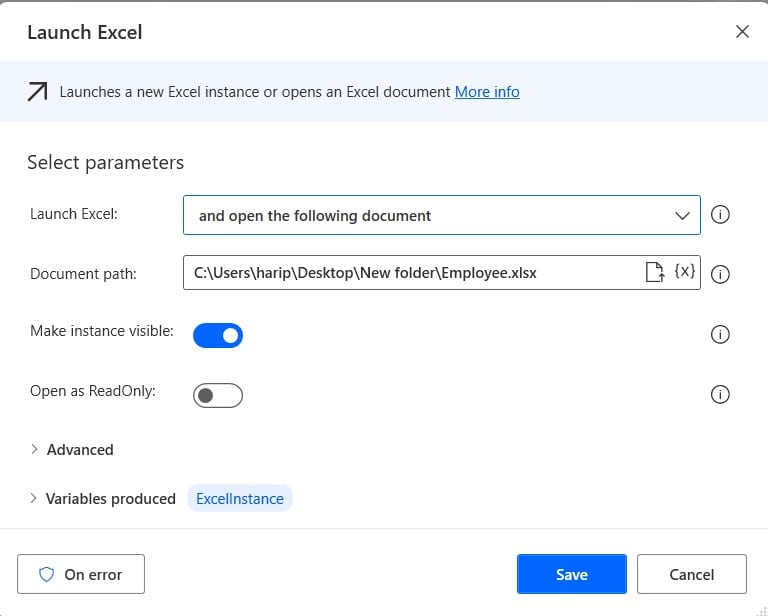The image size is (768, 616).
Task: Click the launch arrow icon in banner
Action: click(37, 92)
